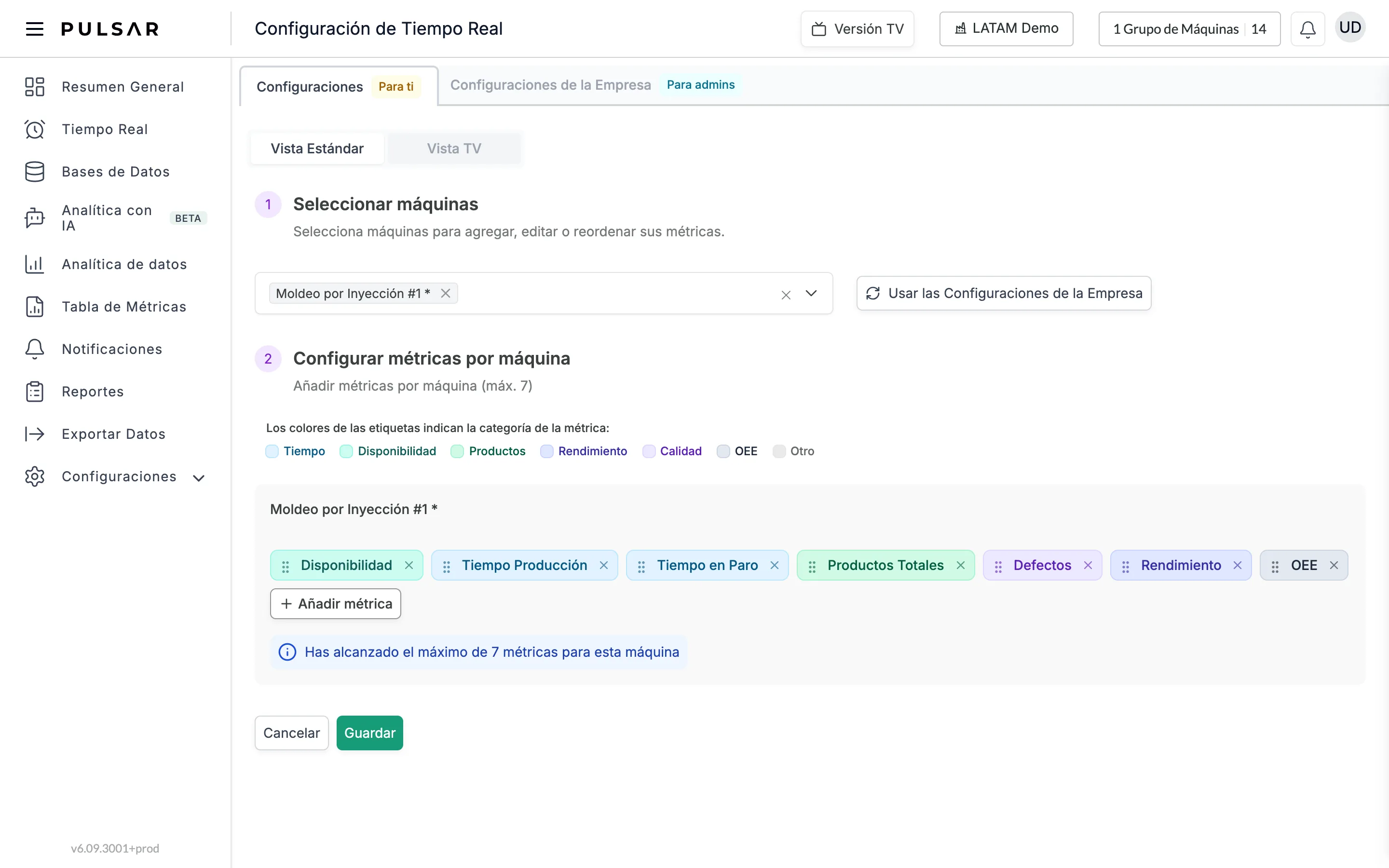
Task: Click inside the machine selection field
Action: tap(544, 293)
